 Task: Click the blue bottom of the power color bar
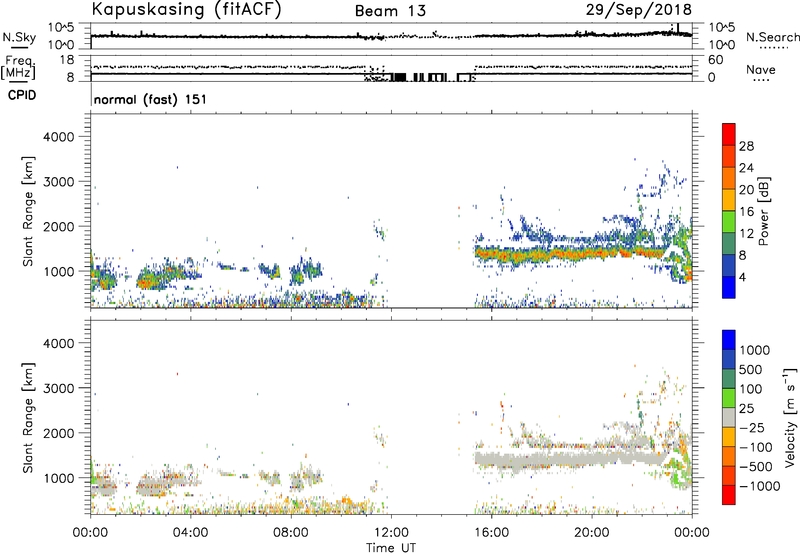[729, 287]
